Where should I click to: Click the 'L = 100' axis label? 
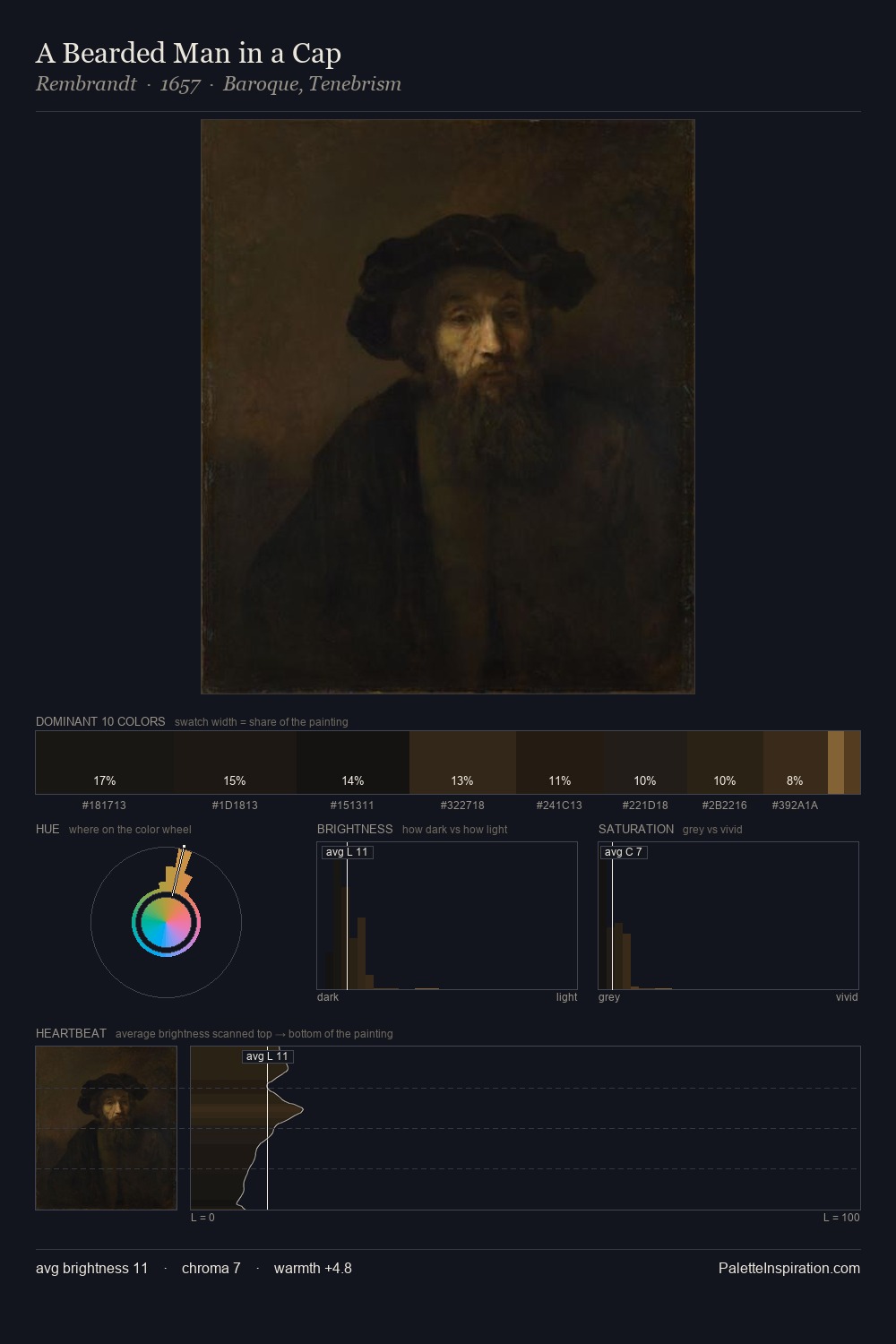[x=841, y=1218]
